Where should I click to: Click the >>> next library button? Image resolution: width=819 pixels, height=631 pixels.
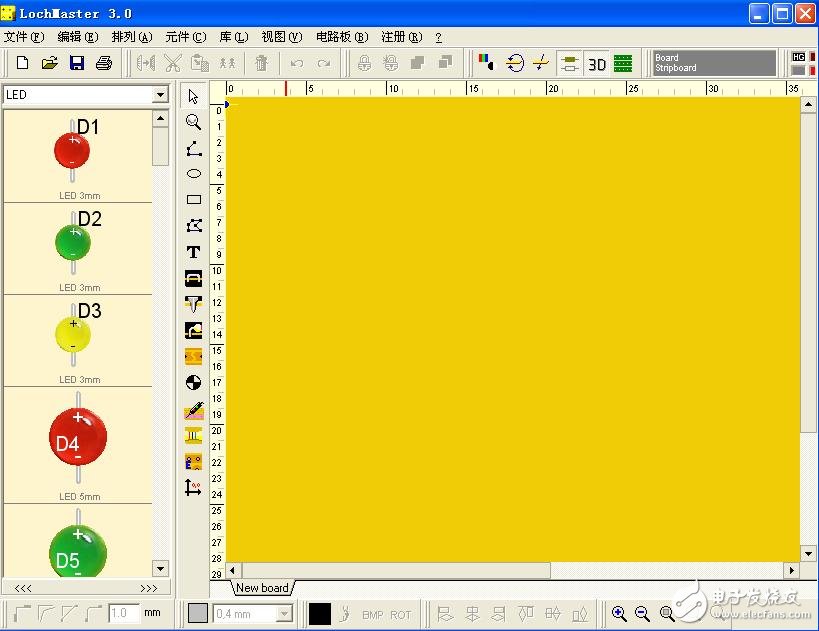point(148,588)
